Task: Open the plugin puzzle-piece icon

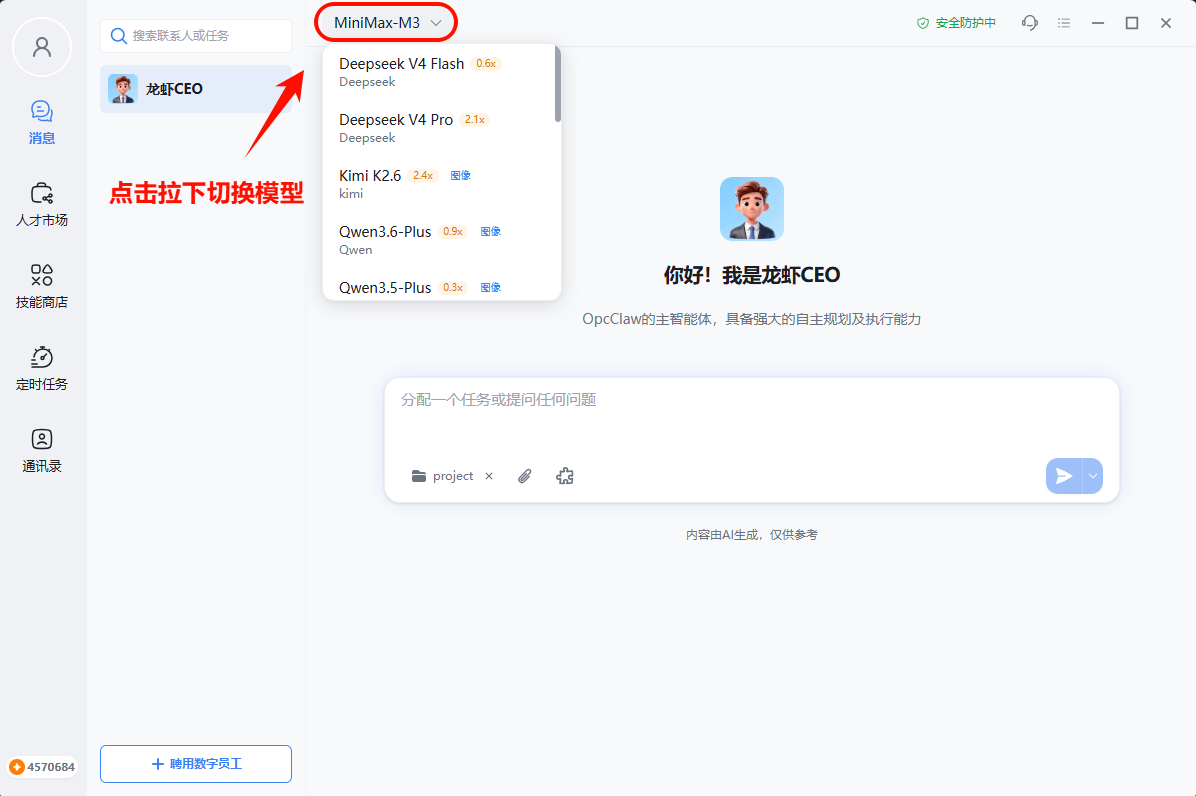Action: (564, 477)
